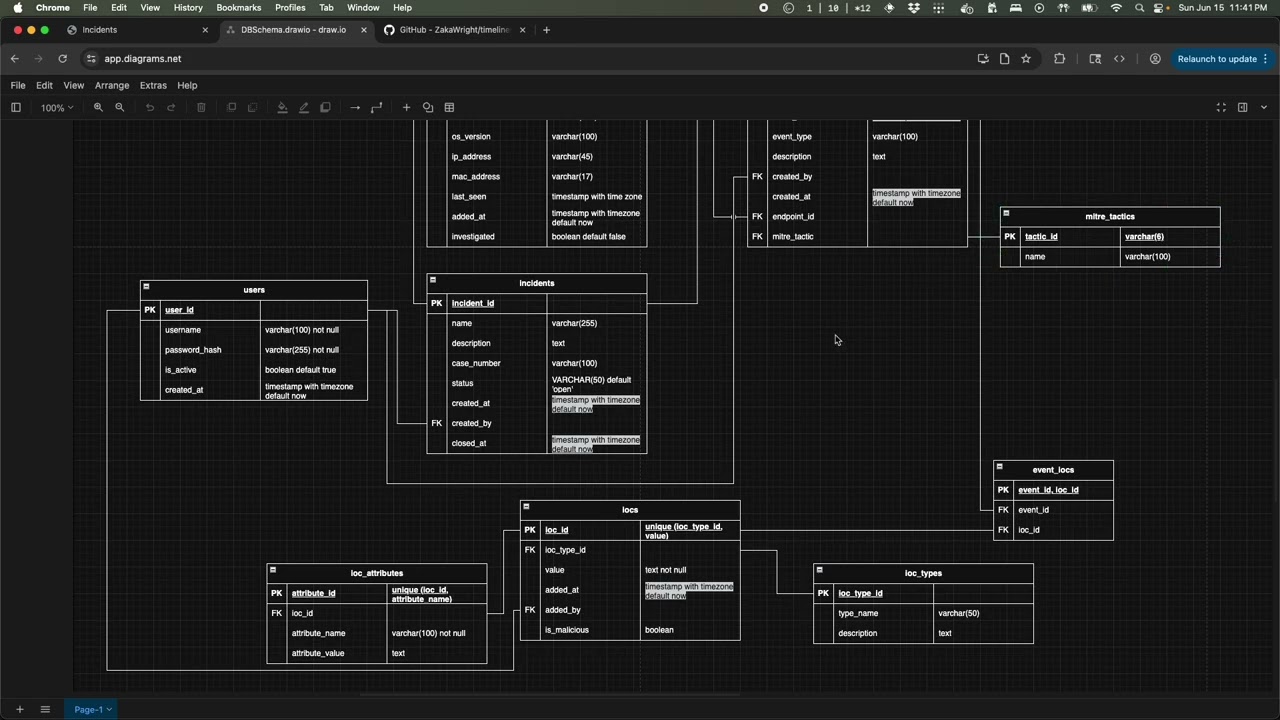1280x720 pixels.
Task: Bookmark this page with the star icon
Action: coord(1026,59)
